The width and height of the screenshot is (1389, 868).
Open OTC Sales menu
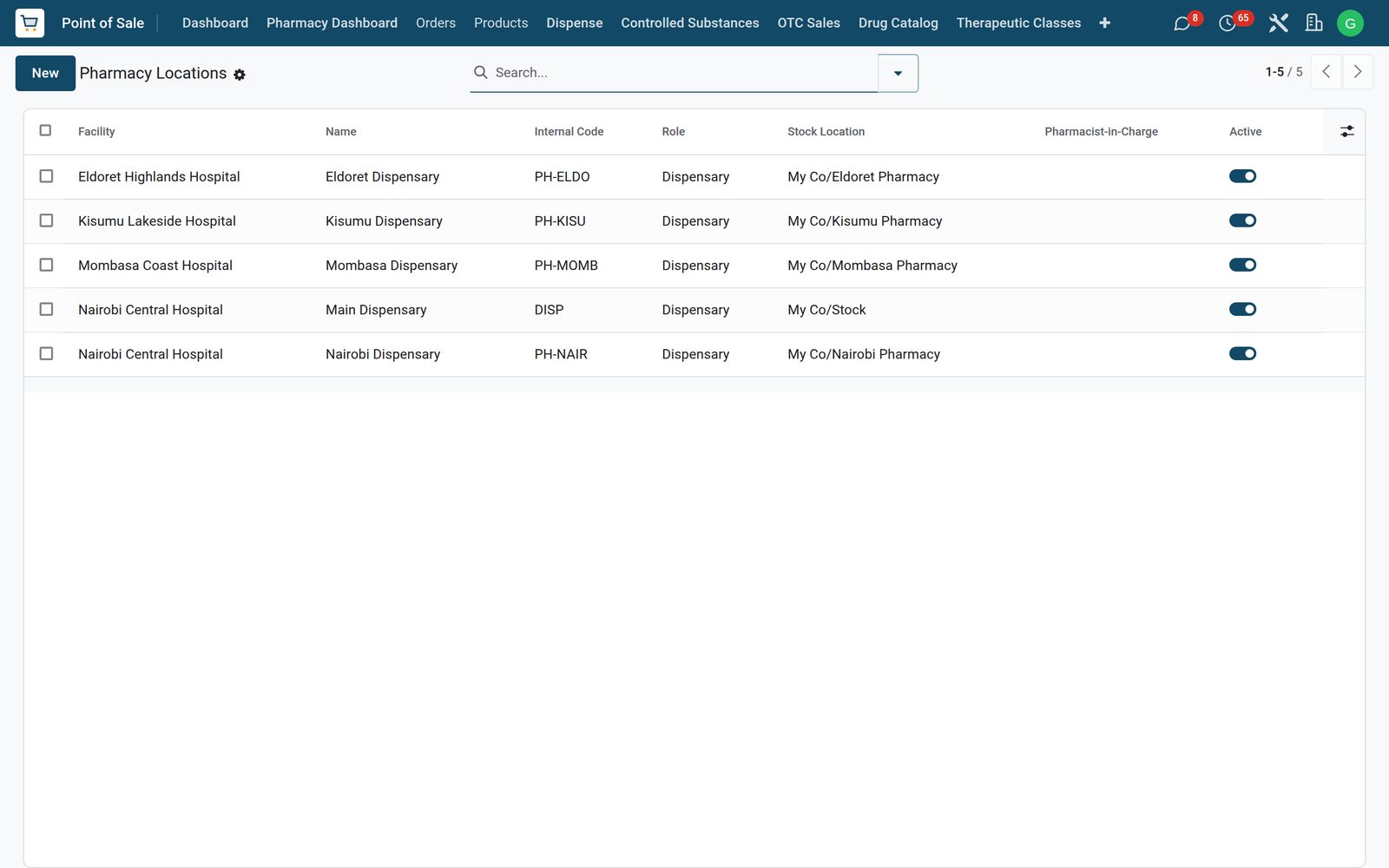tap(808, 23)
